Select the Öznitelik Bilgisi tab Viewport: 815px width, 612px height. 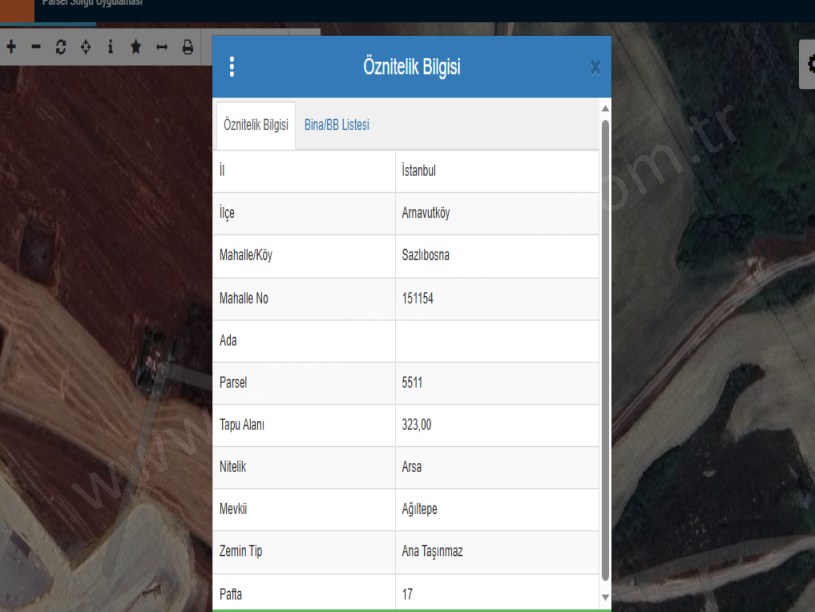(256, 124)
